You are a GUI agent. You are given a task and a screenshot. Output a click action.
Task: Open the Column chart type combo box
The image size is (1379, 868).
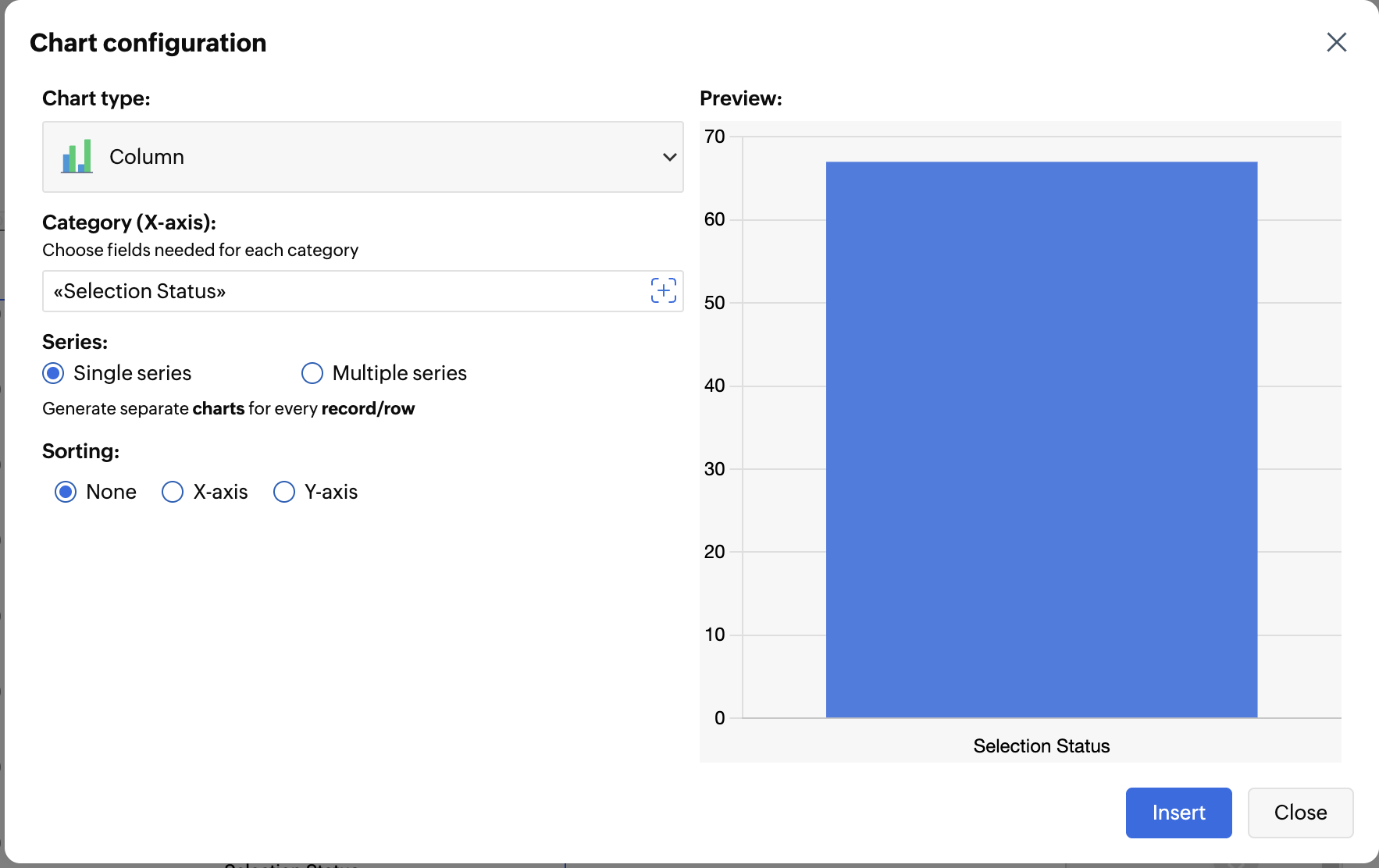(x=362, y=157)
